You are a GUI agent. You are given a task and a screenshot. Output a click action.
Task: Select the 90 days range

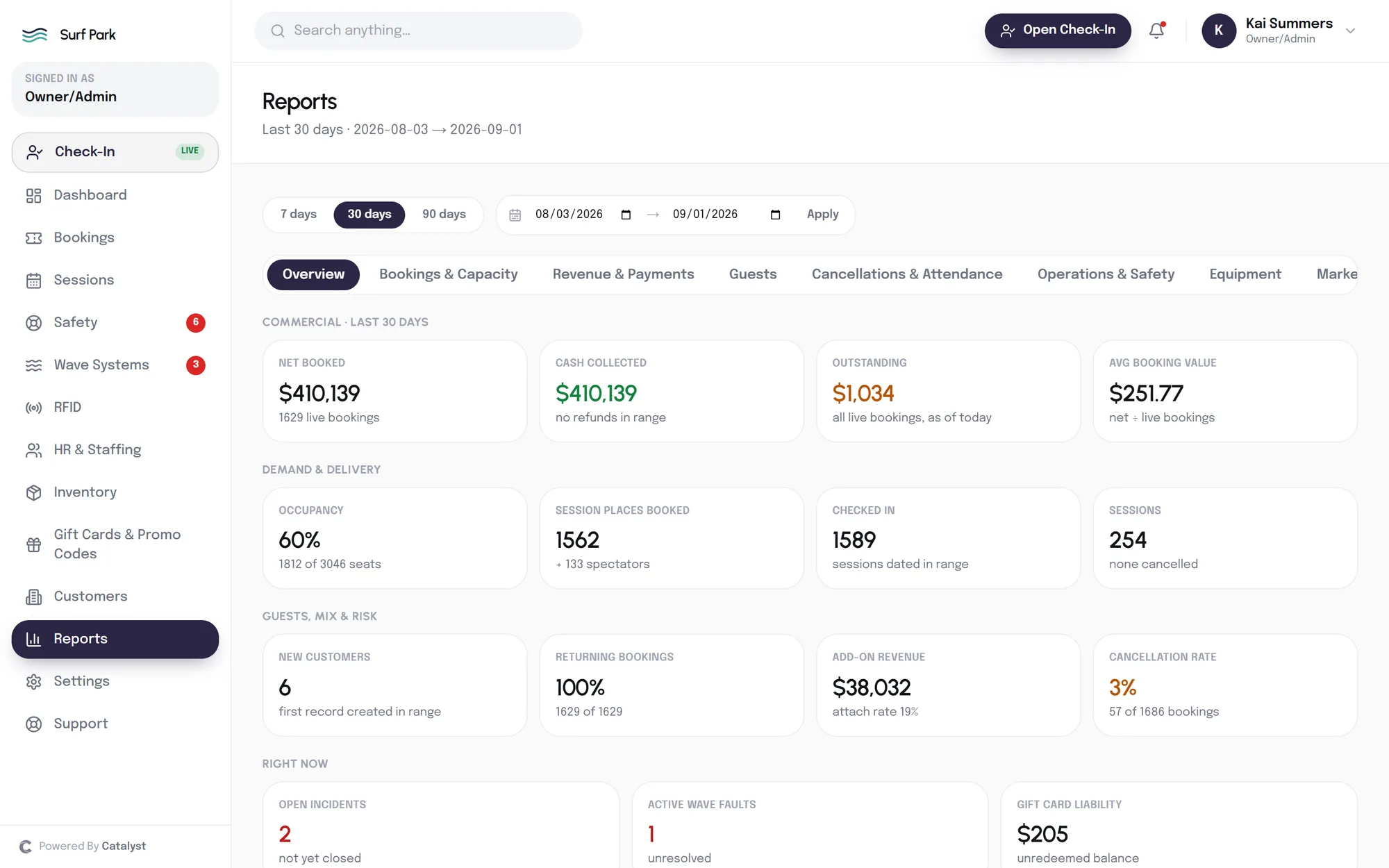coord(444,215)
